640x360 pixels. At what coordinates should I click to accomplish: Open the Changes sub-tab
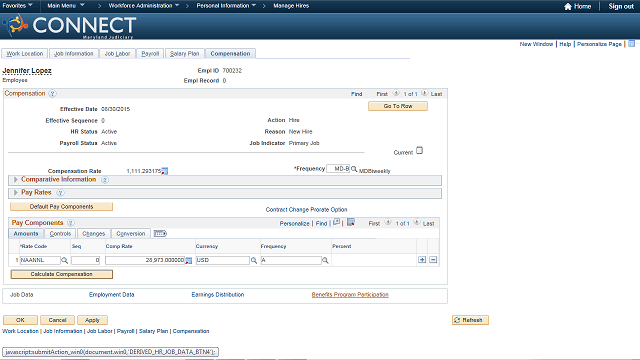93,233
